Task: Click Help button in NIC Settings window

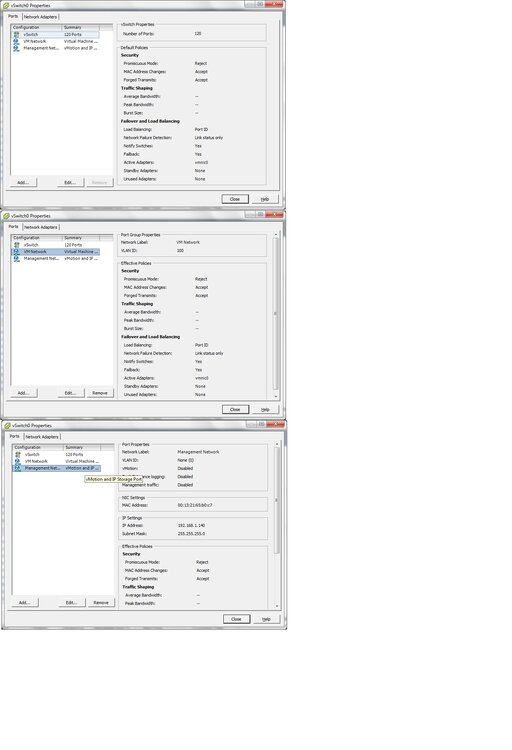Action: [x=267, y=619]
